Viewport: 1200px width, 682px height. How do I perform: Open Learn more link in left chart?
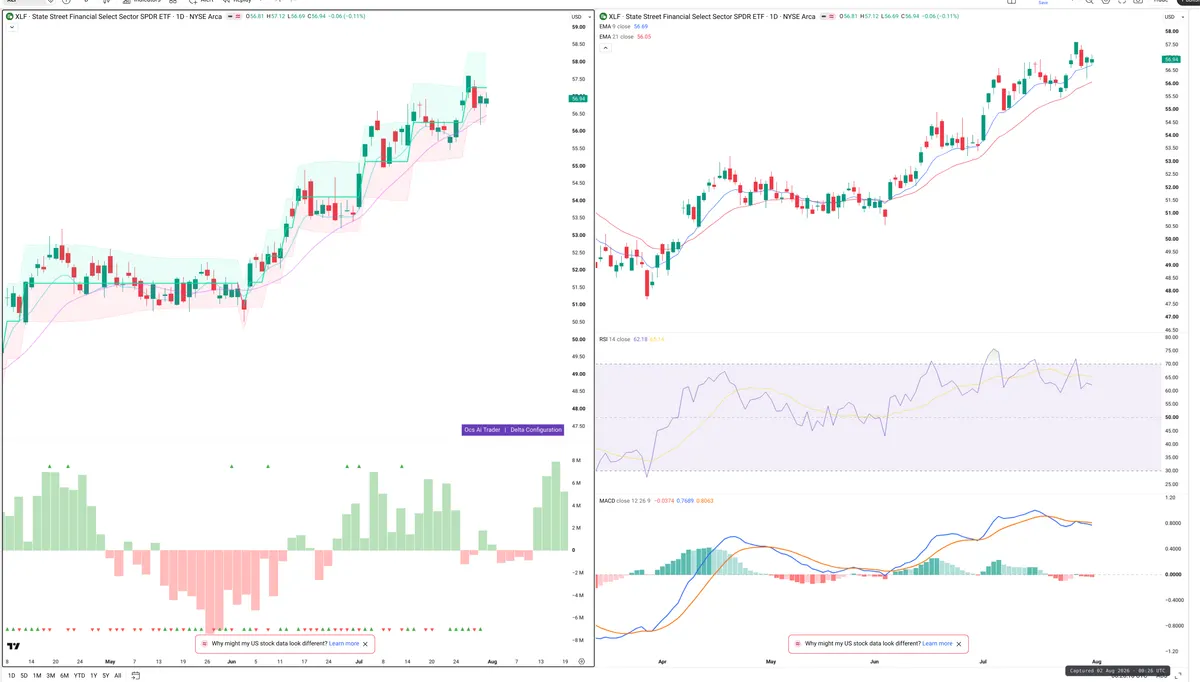(x=343, y=644)
